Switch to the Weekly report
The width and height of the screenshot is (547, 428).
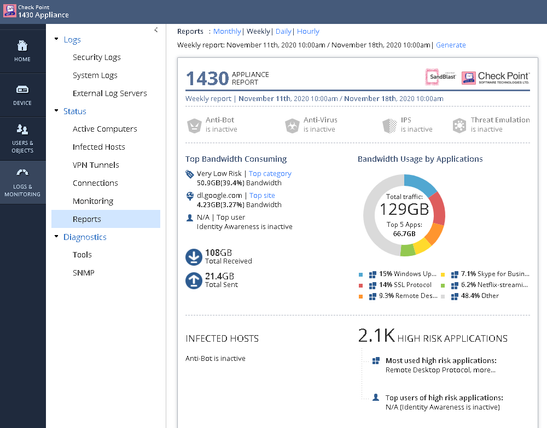point(258,31)
